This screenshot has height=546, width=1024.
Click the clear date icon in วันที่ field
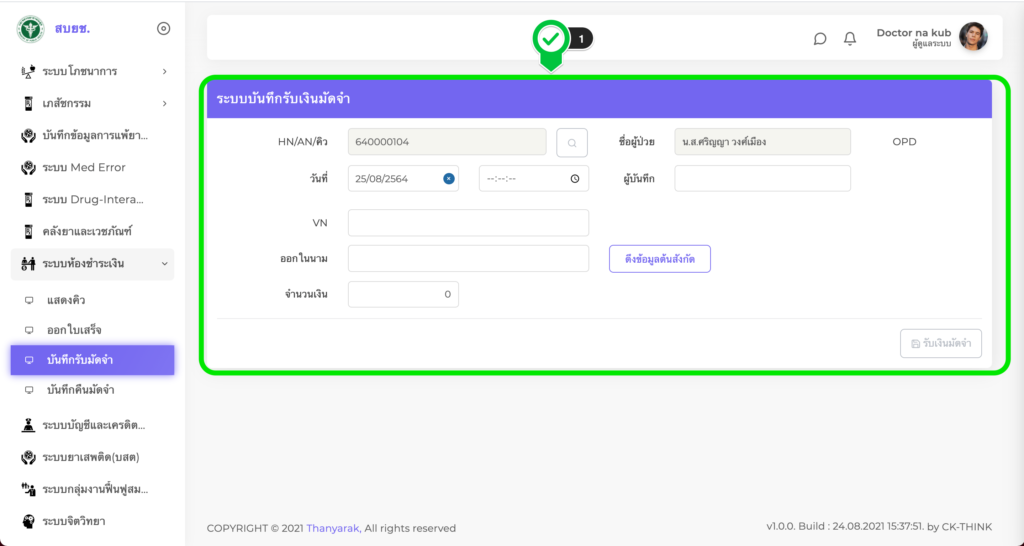click(x=449, y=179)
